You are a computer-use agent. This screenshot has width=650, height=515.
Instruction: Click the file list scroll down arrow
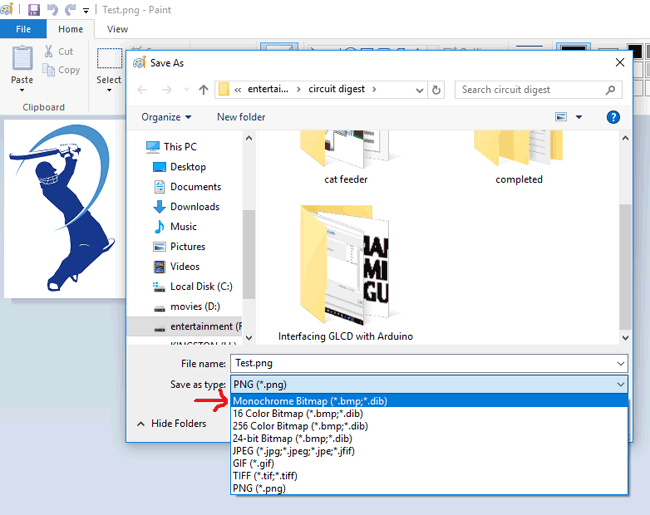click(625, 338)
